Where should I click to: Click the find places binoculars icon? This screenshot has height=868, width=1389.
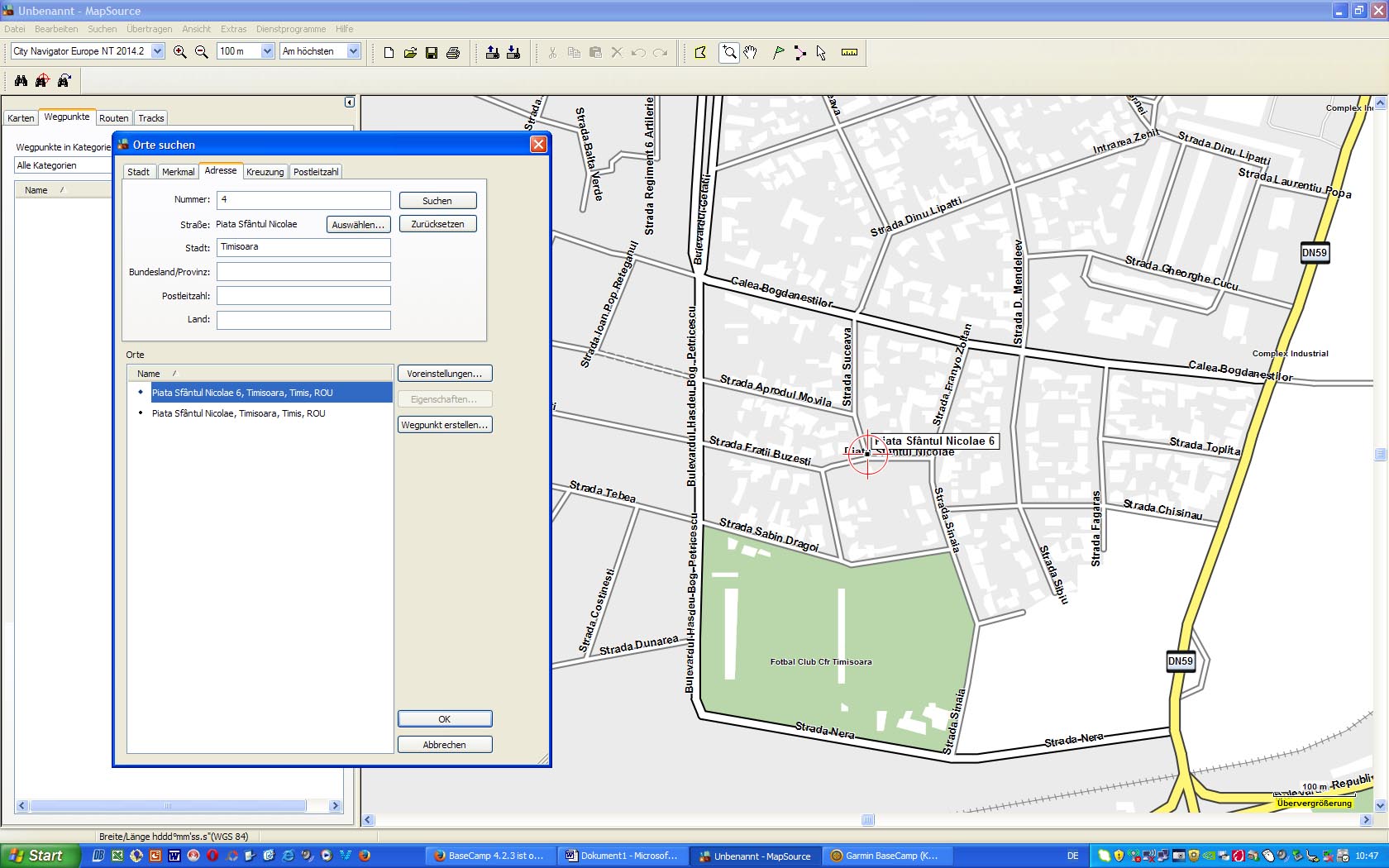21,80
